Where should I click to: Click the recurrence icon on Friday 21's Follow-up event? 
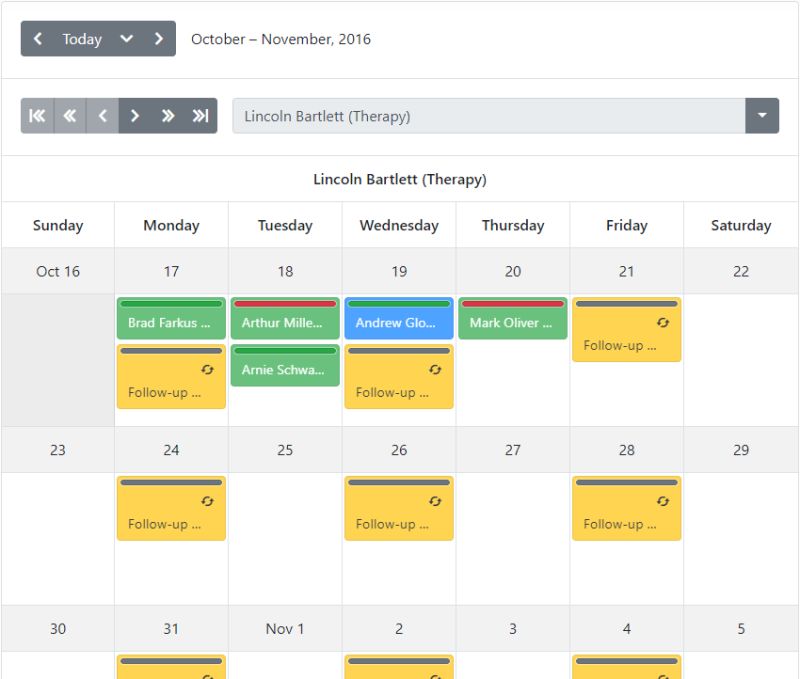tap(663, 322)
